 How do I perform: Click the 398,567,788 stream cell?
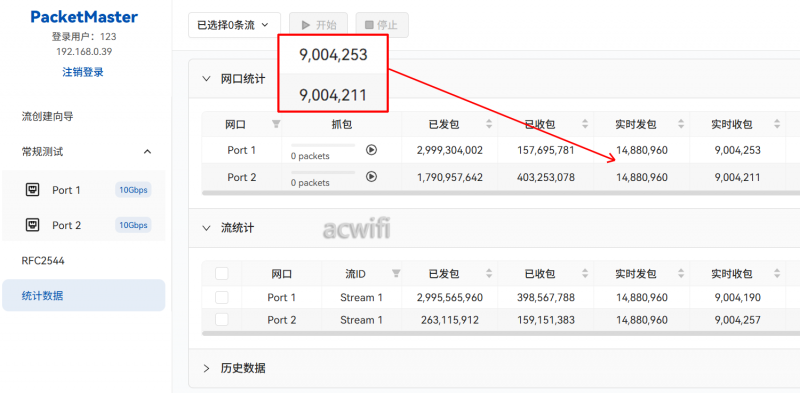tap(545, 298)
